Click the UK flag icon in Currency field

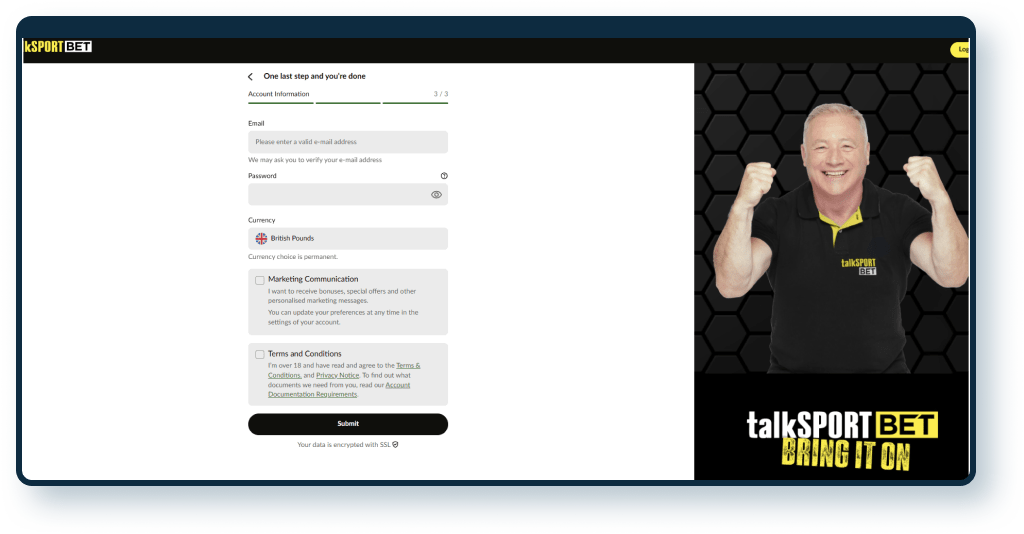point(261,238)
